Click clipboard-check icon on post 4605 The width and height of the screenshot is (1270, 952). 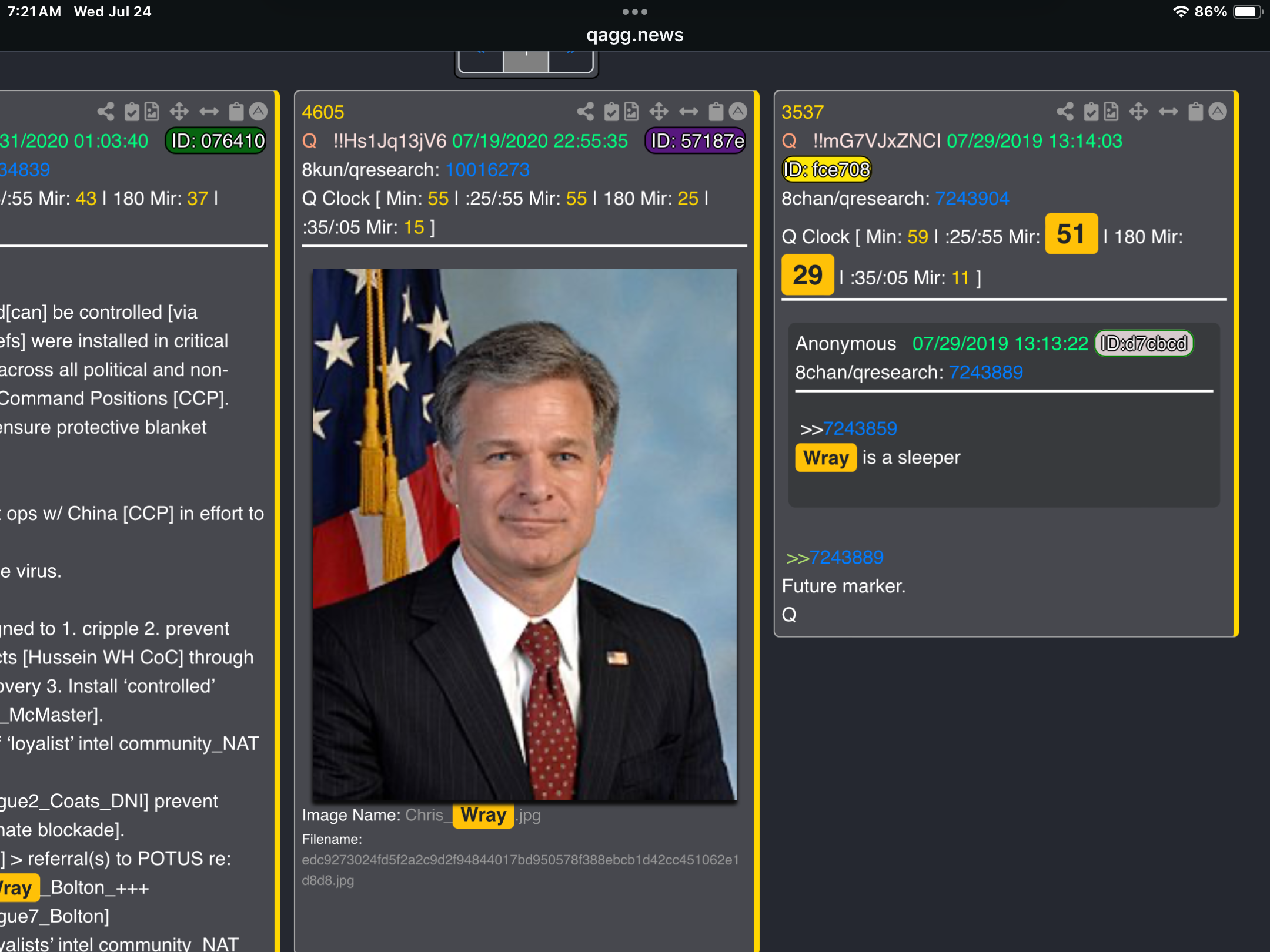pos(611,111)
